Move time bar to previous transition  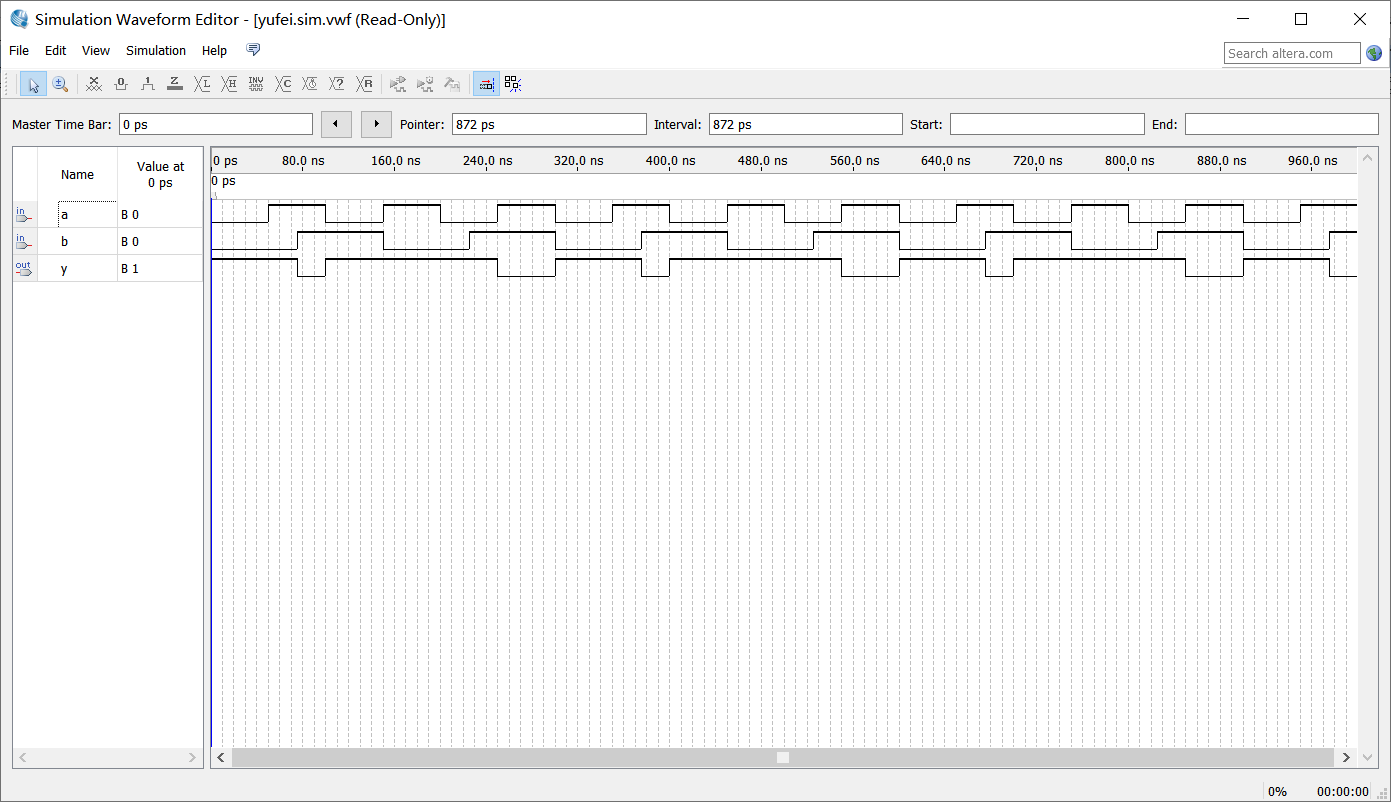[336, 124]
